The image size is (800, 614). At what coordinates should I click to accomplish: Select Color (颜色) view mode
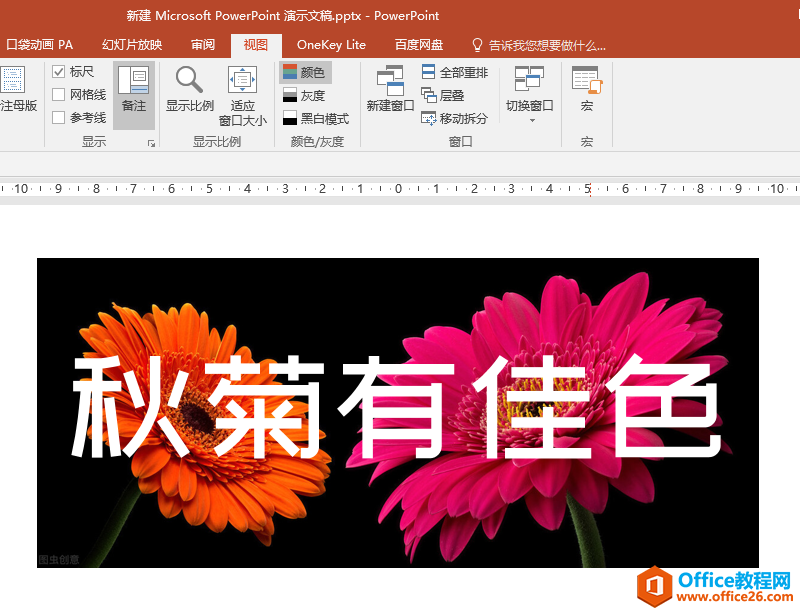[x=305, y=72]
